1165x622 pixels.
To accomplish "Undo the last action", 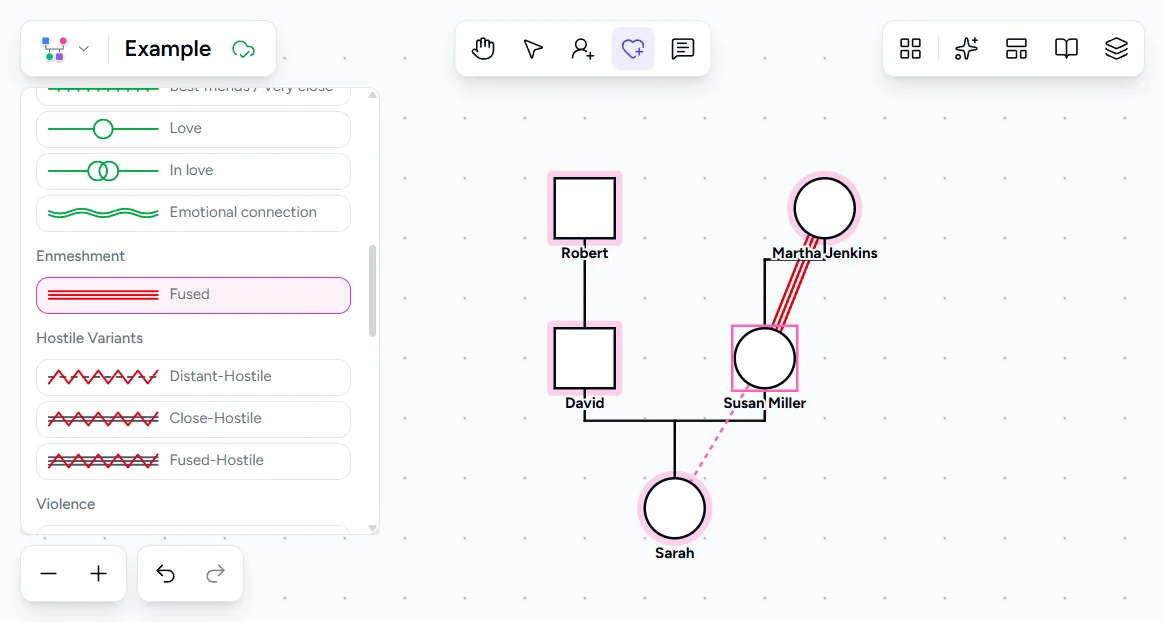I will coord(166,574).
